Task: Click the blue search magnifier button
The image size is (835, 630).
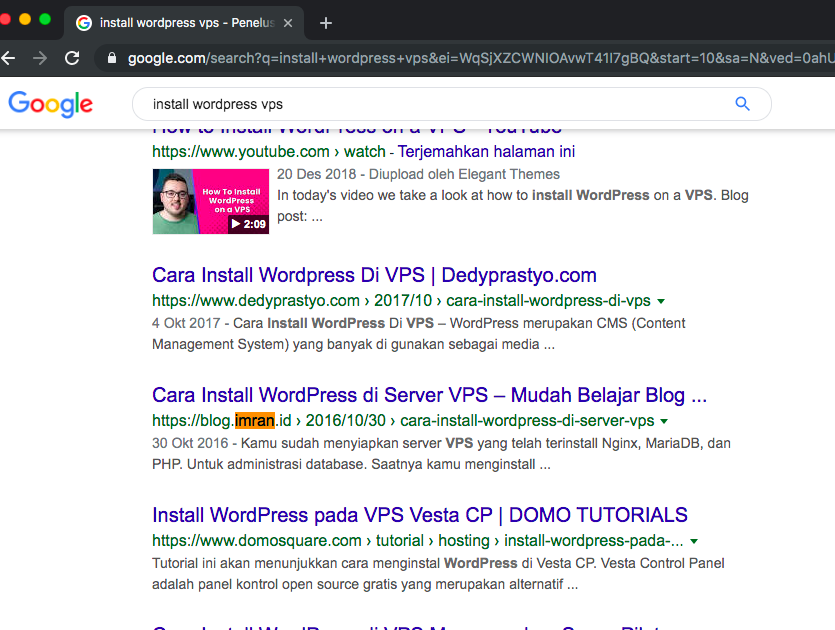Action: (x=742, y=103)
